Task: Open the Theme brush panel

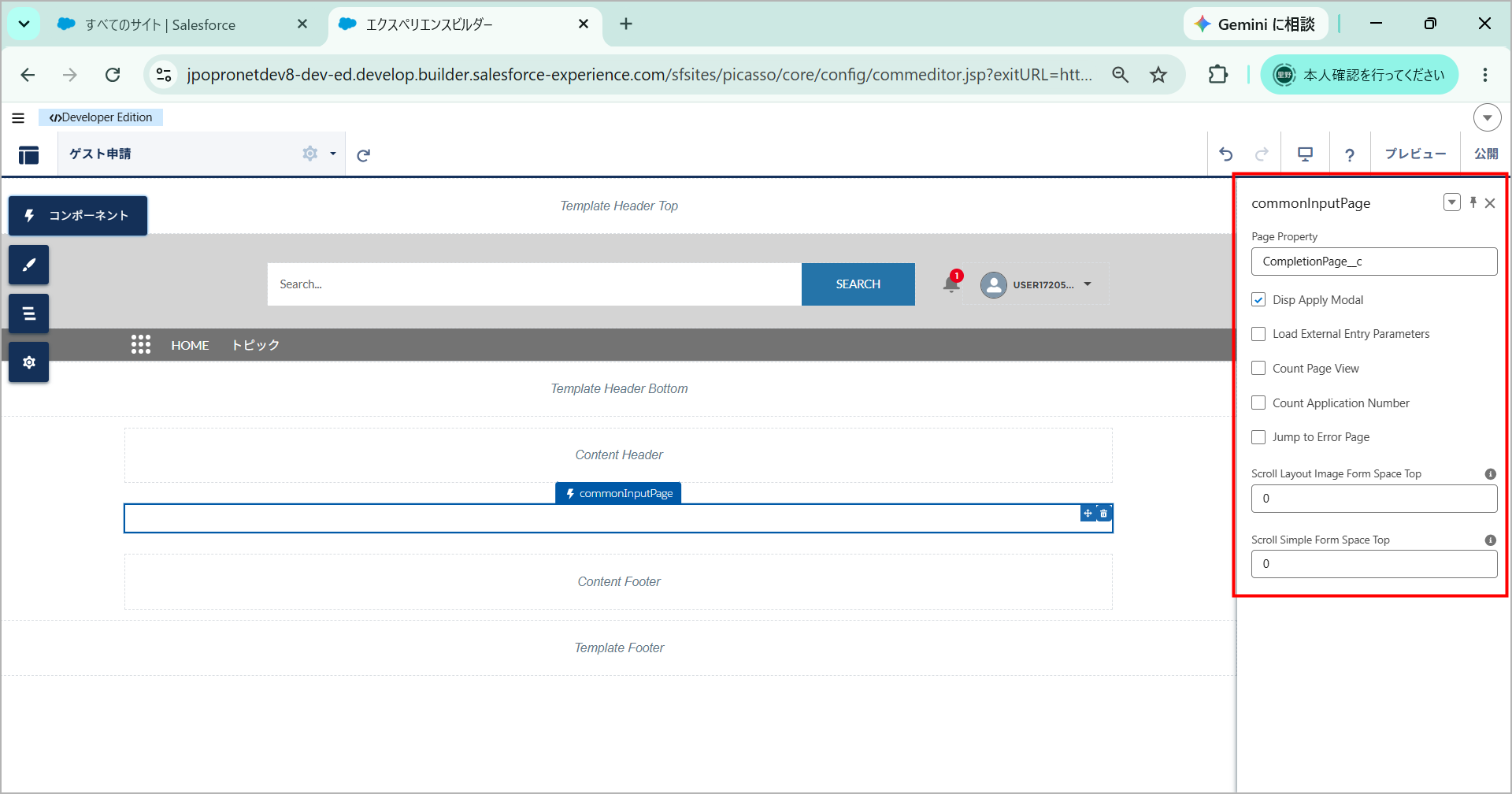Action: coord(29,265)
